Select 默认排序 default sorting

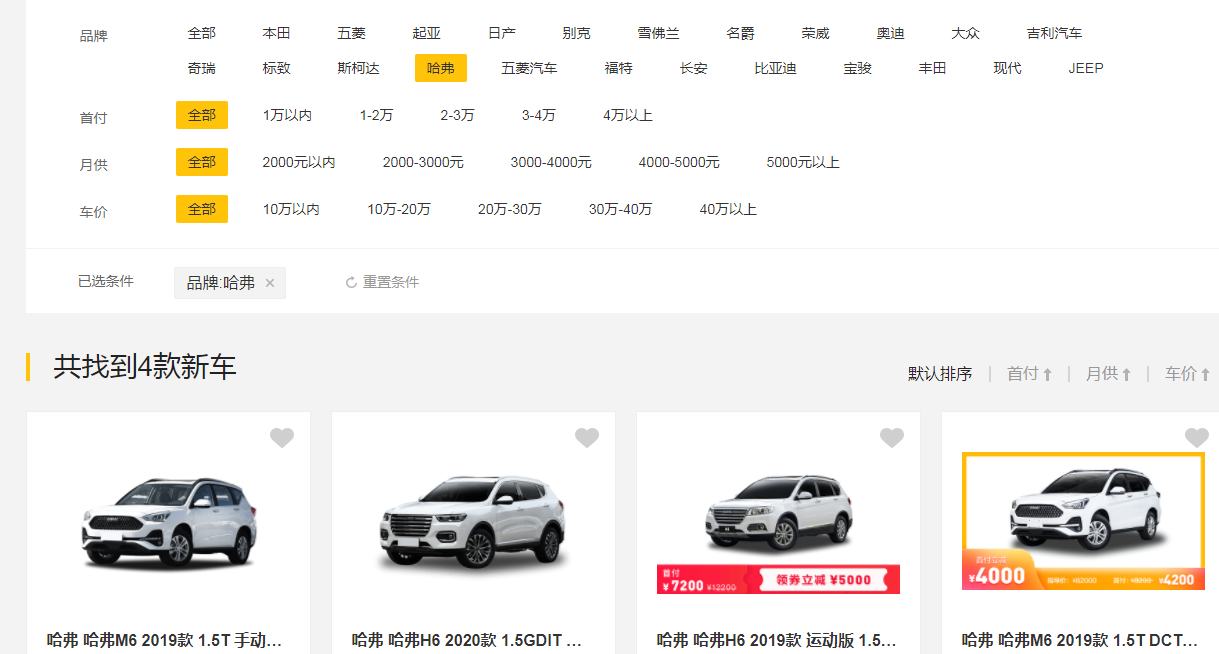(x=939, y=374)
